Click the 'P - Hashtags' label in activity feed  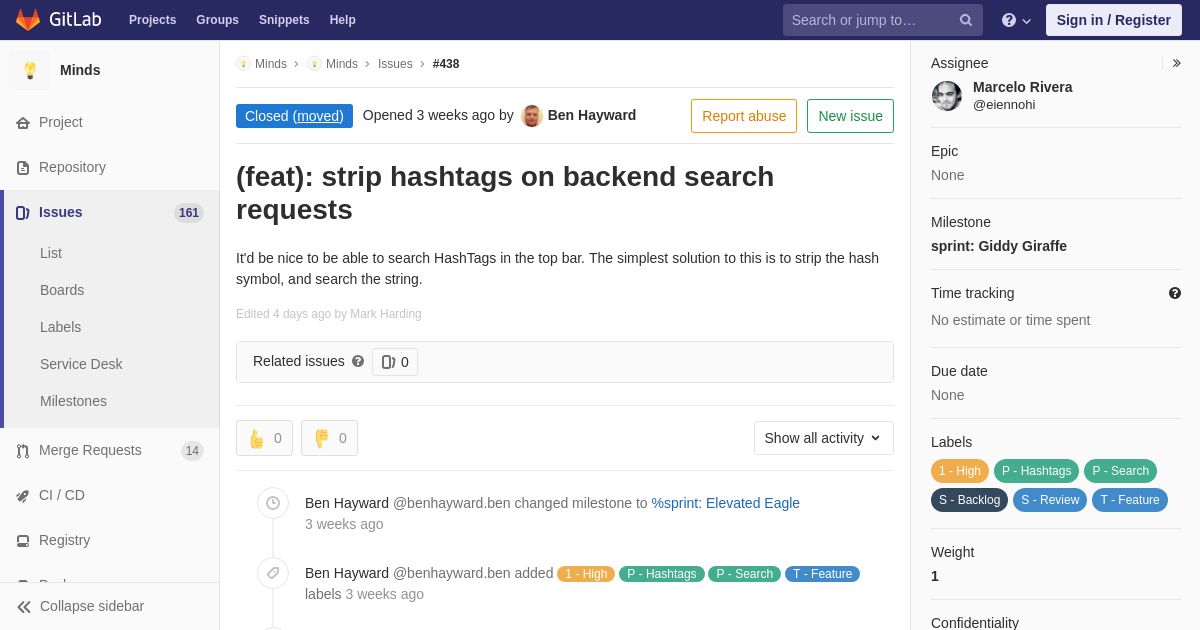coord(662,574)
